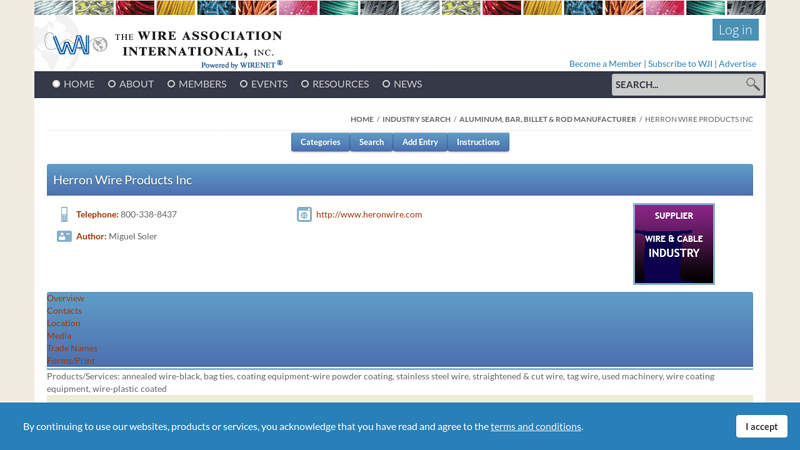The width and height of the screenshot is (800, 450).
Task: Open the EVENTS navigation menu
Action: [264, 84]
